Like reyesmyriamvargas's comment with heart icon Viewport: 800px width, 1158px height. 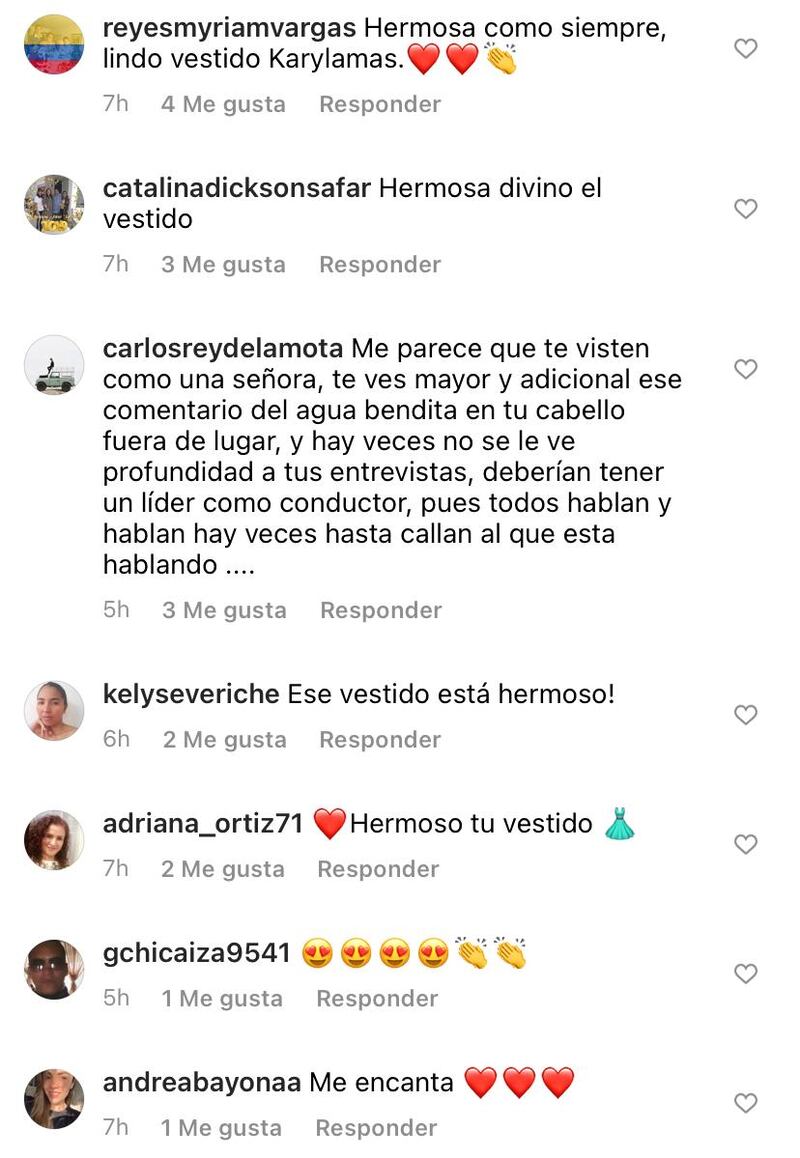[745, 49]
